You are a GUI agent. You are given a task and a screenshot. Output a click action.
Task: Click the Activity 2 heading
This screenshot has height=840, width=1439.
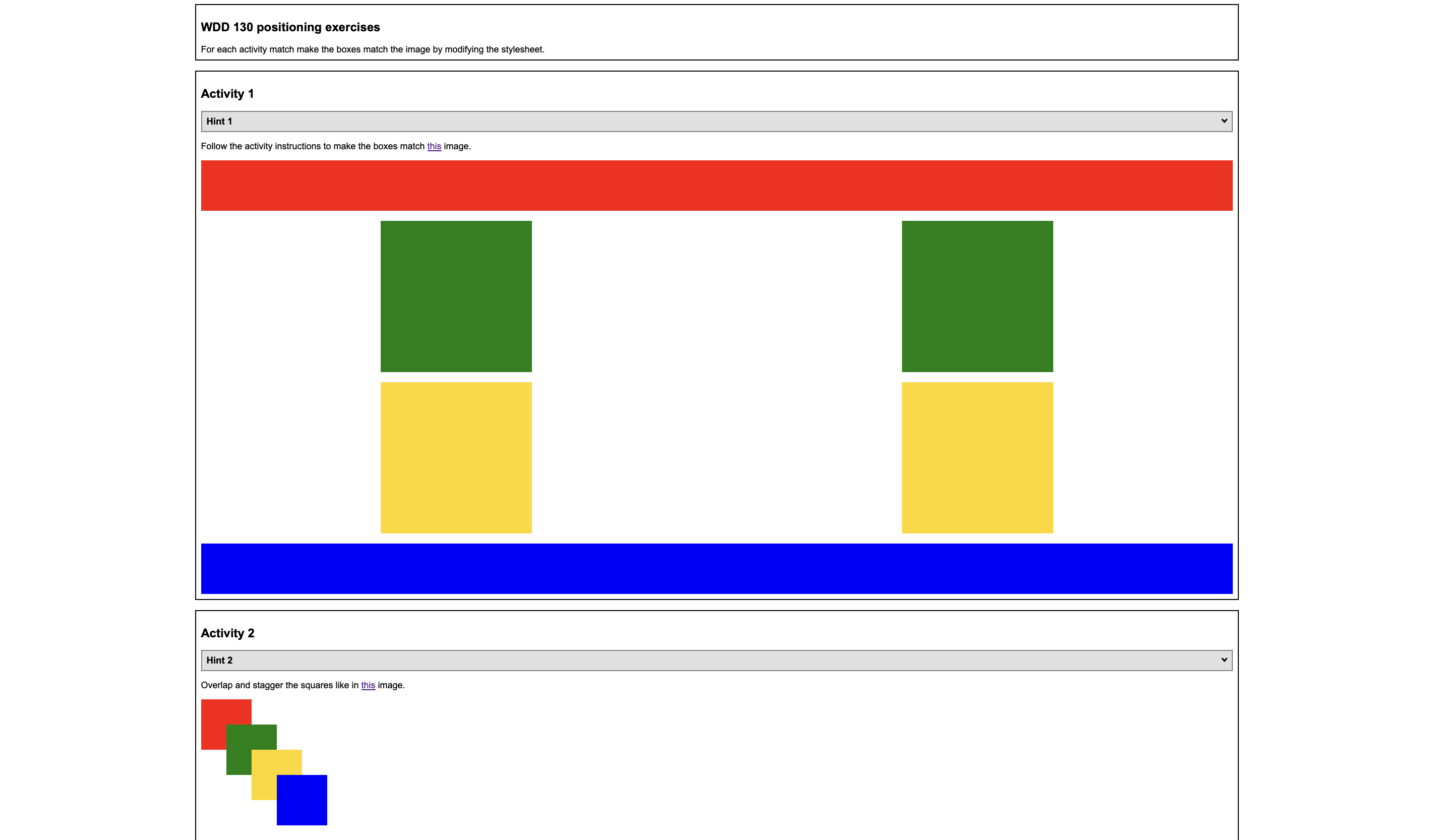pyautogui.click(x=227, y=633)
